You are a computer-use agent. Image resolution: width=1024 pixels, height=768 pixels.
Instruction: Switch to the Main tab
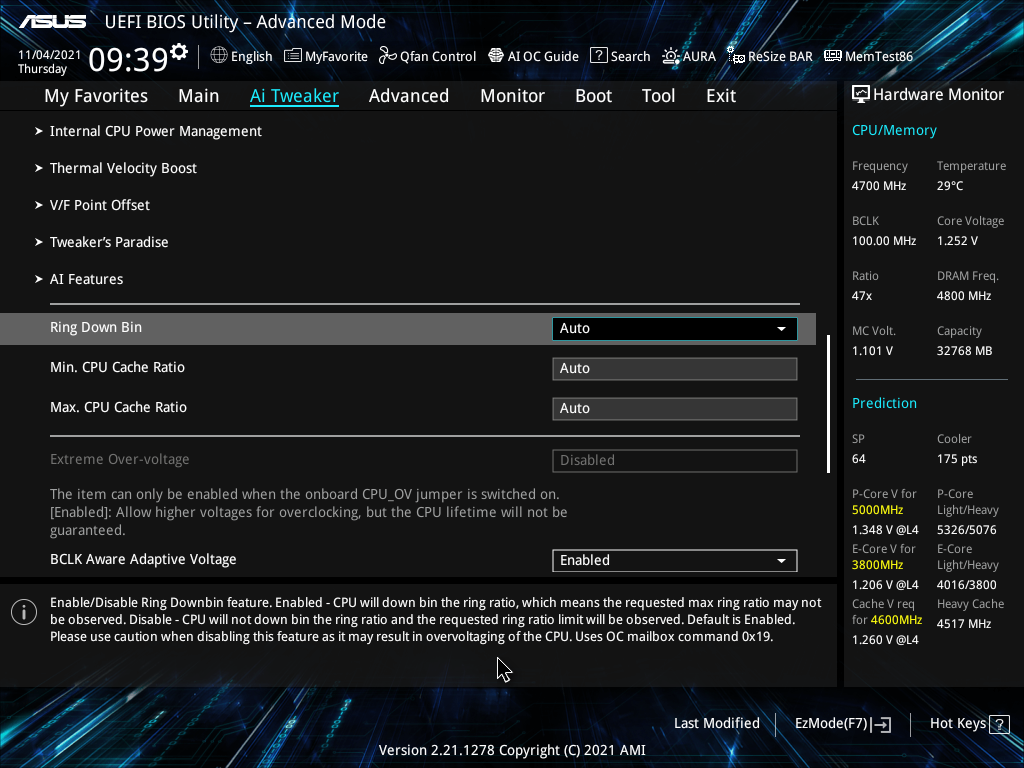(199, 96)
